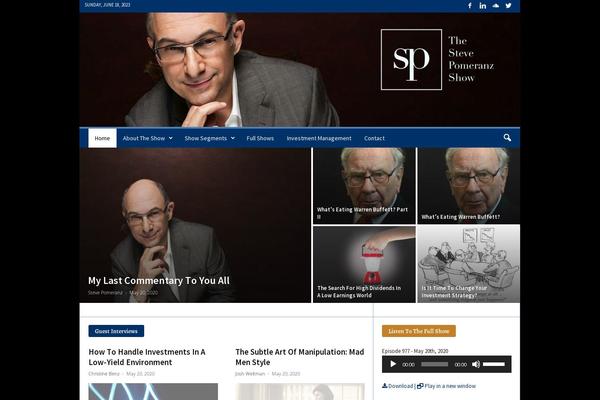600x400 pixels.
Task: Click Steve Pomeranz author under featured post
Action: point(105,292)
